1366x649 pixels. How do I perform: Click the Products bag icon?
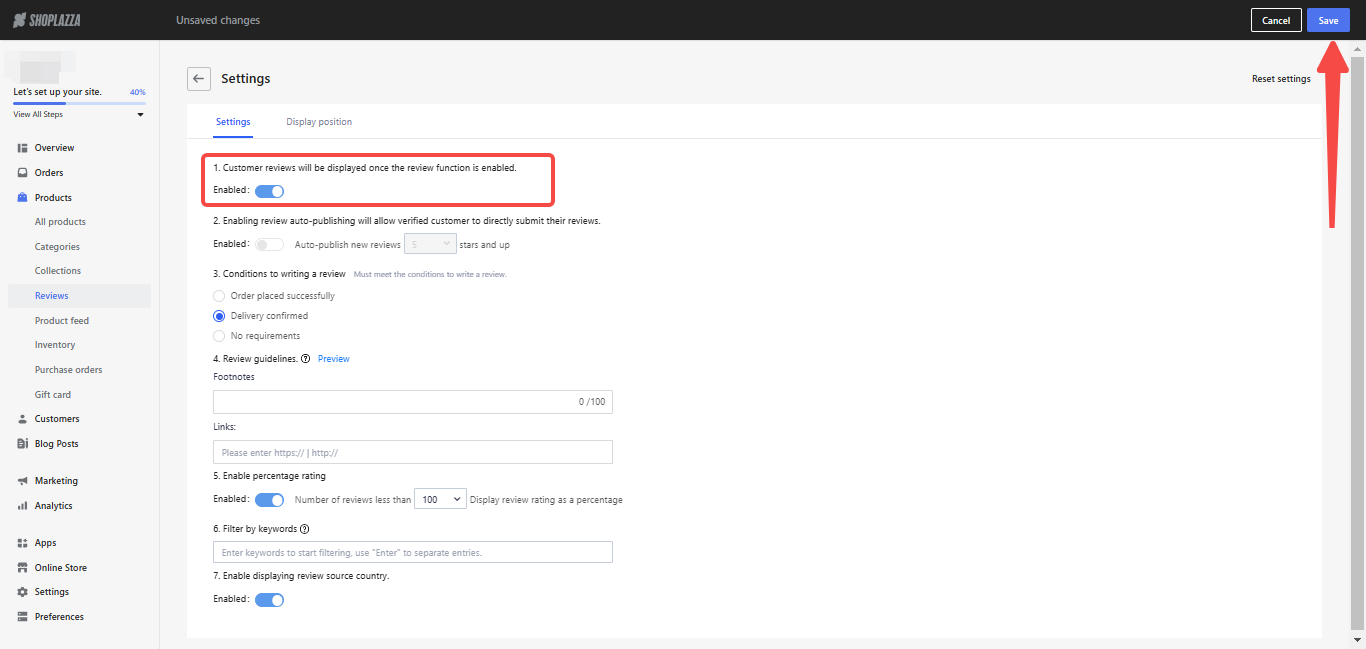[22, 198]
